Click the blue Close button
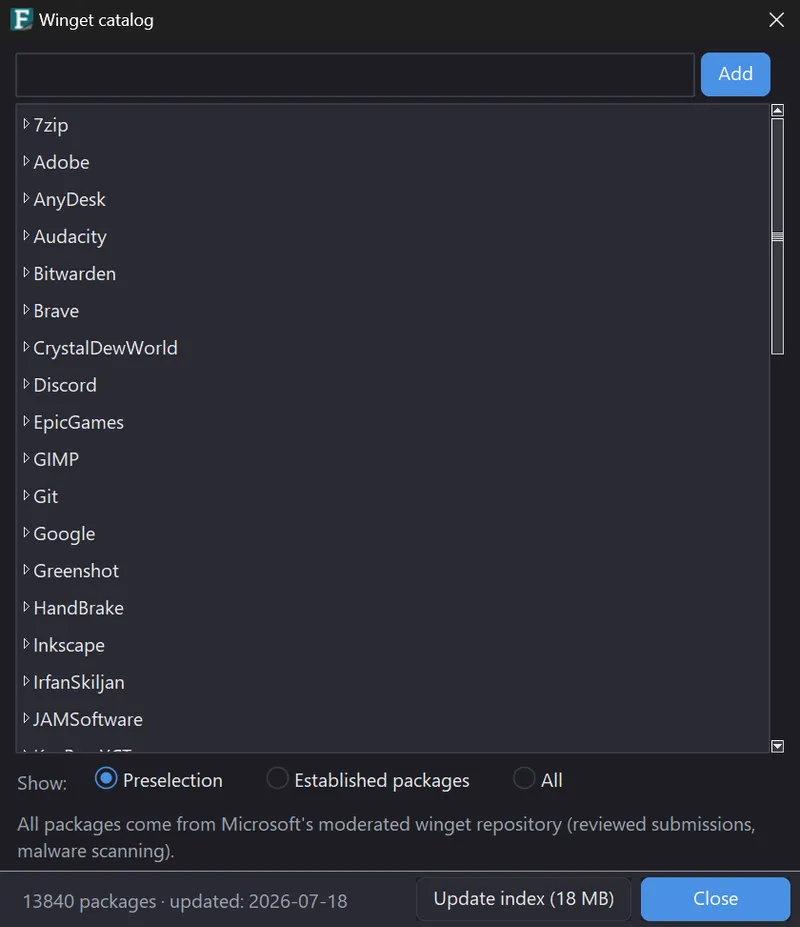The image size is (800, 927). 715,899
